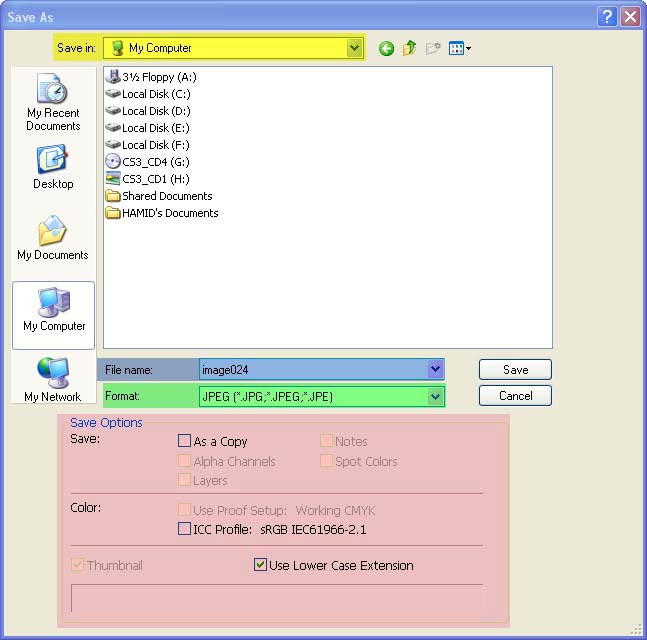Image resolution: width=647 pixels, height=640 pixels.
Task: Click My Computer icon in Save in field
Action: click(118, 48)
